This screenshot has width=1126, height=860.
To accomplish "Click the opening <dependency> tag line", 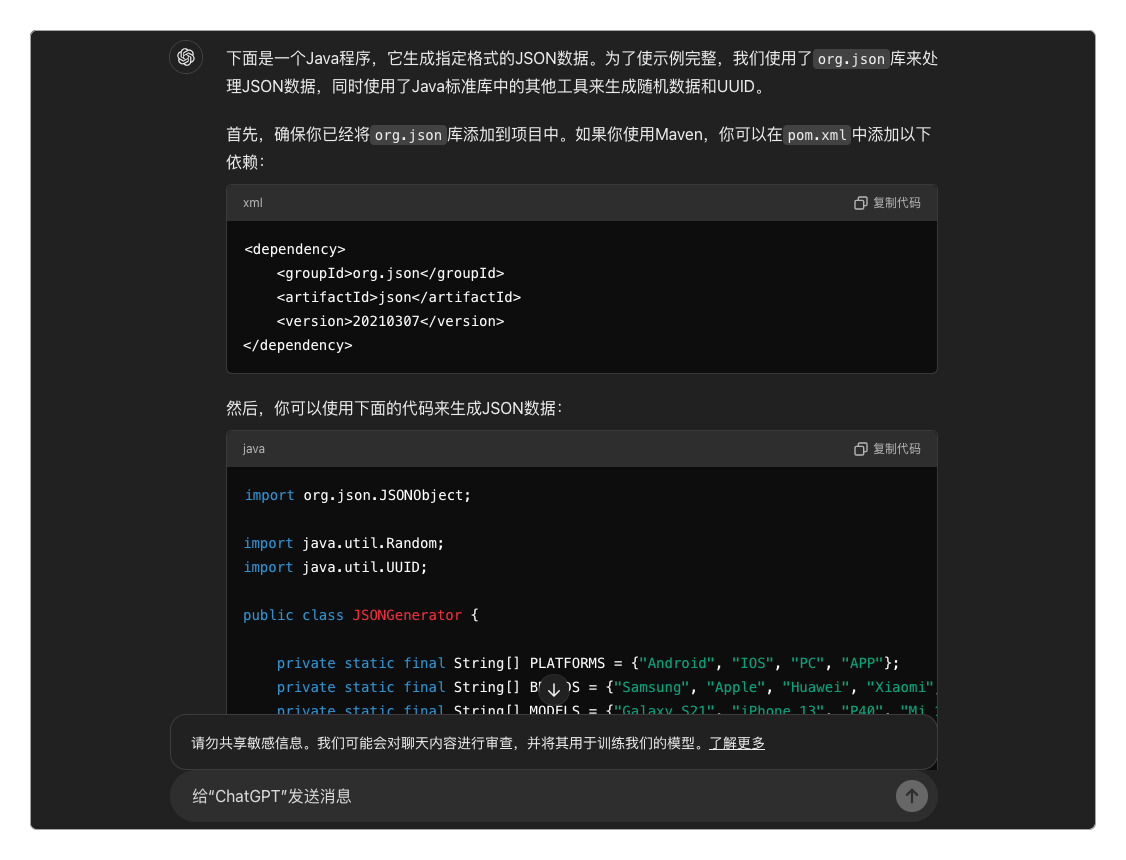I will [294, 250].
